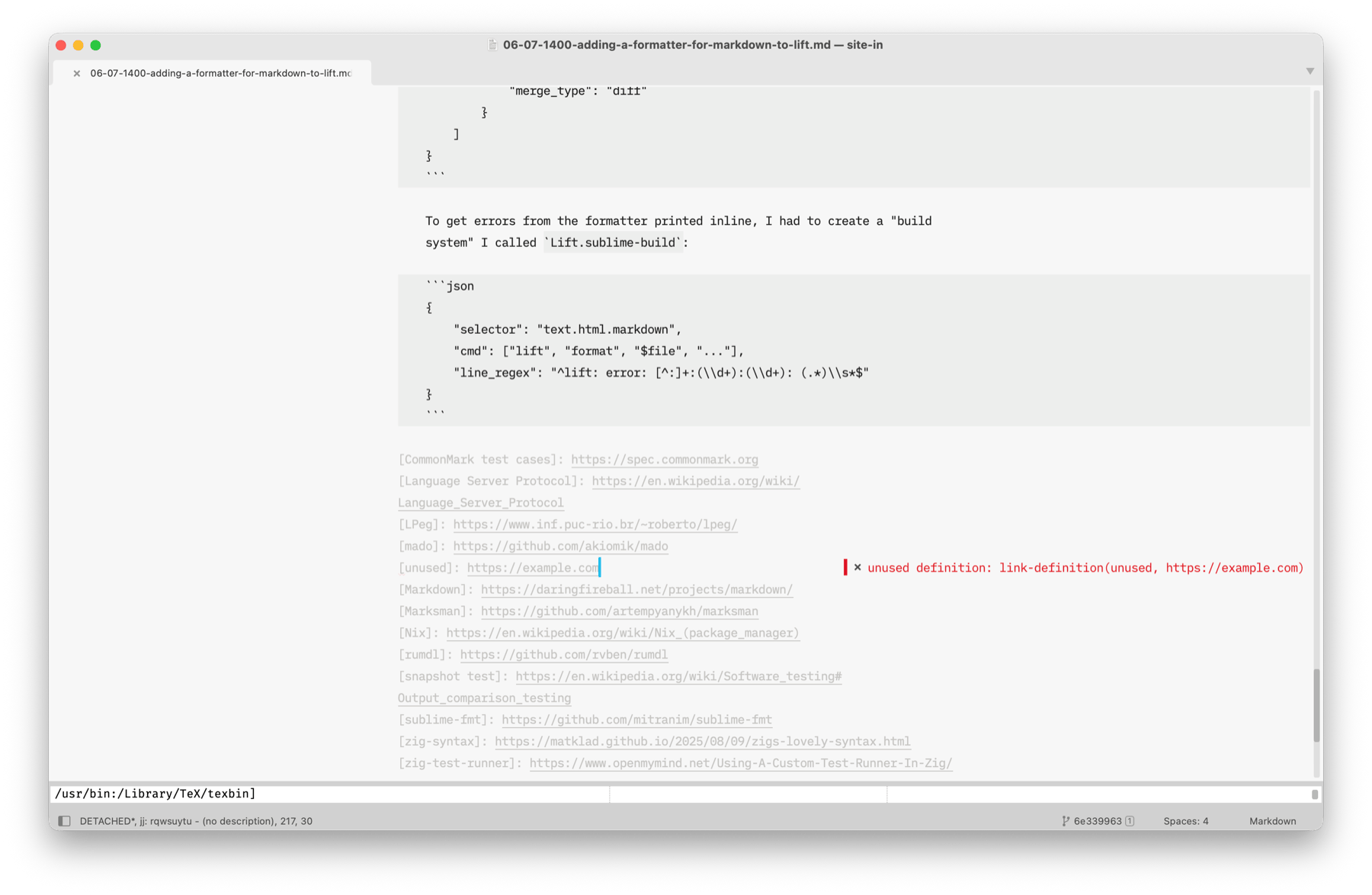1372x895 pixels.
Task: Open the artempyanykh/marksman link
Action: [x=619, y=611]
